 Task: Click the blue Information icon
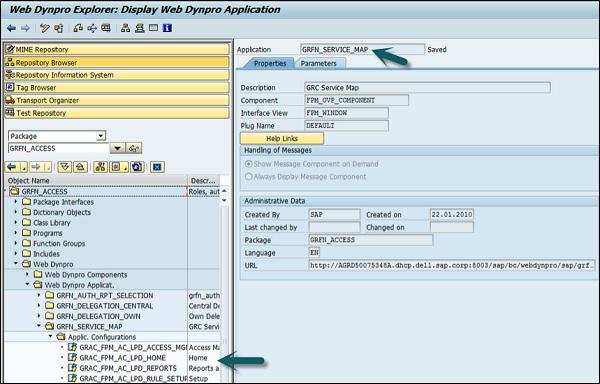click(167, 28)
